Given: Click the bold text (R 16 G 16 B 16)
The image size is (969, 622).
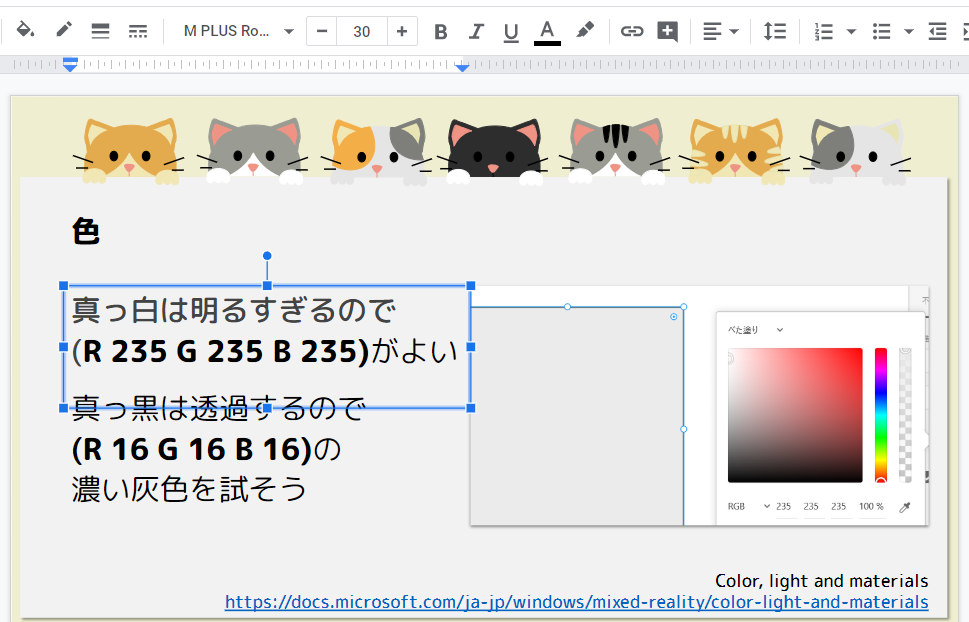Looking at the screenshot, I should (192, 449).
